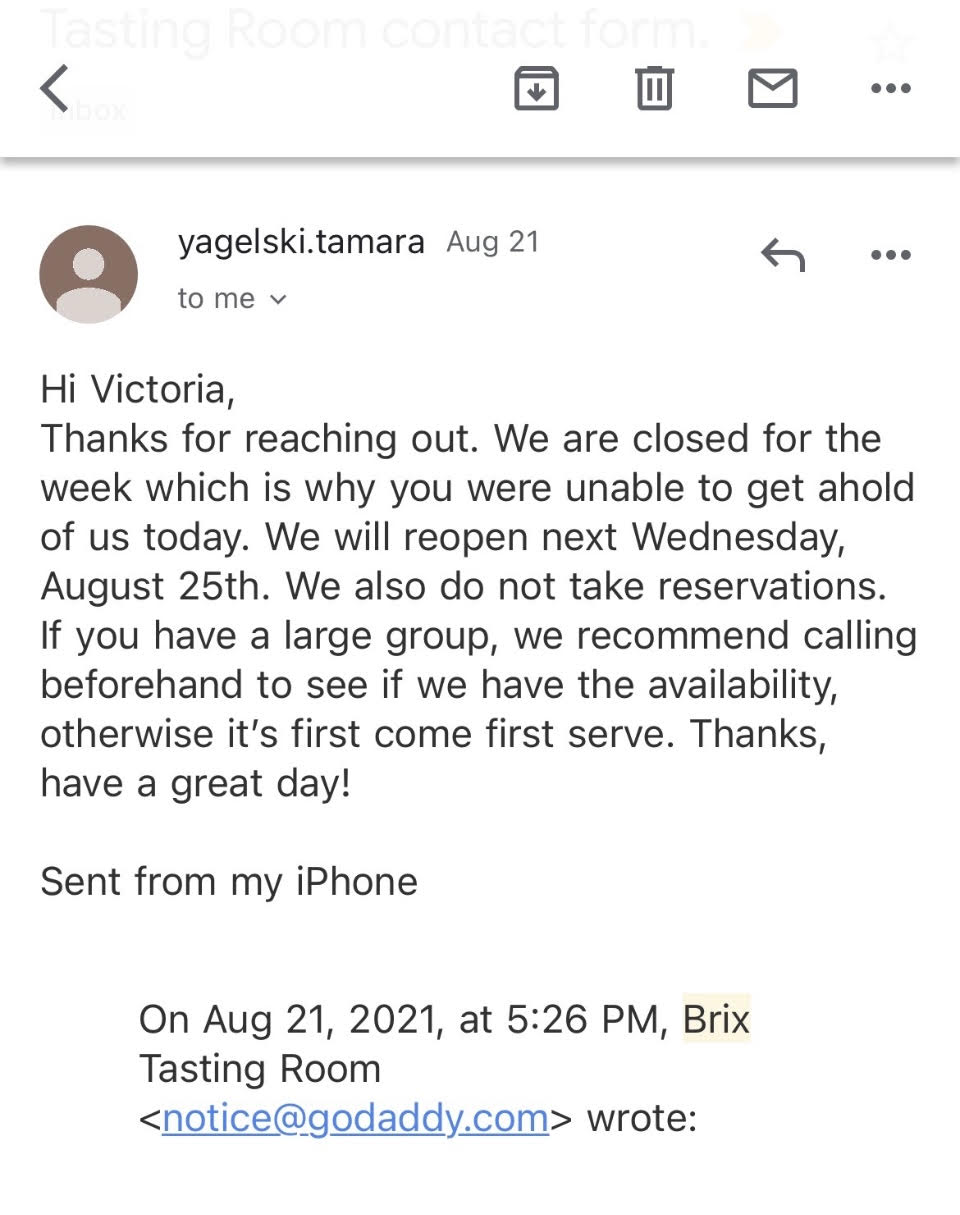Tap the "Aug 21" date beside the sender
The height and width of the screenshot is (1215, 960).
point(492,242)
